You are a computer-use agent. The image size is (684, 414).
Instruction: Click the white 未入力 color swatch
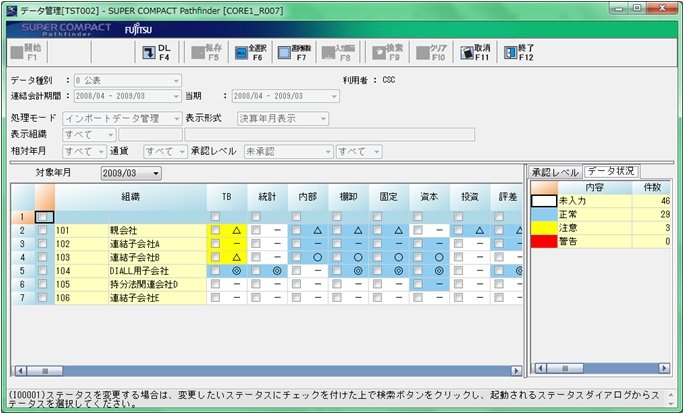tap(544, 201)
